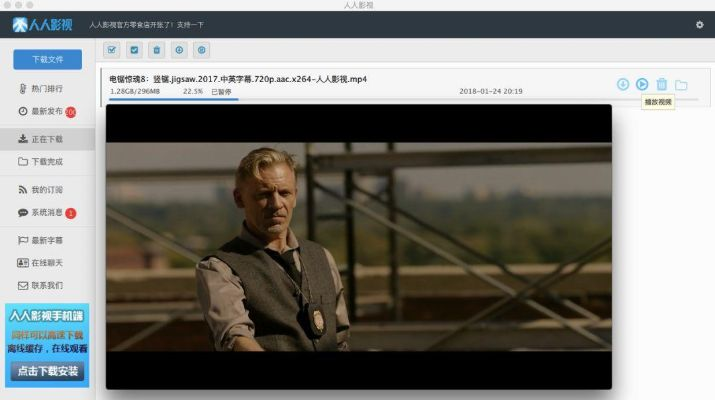Click the fourth circular icon in the top toolbar

point(179,50)
